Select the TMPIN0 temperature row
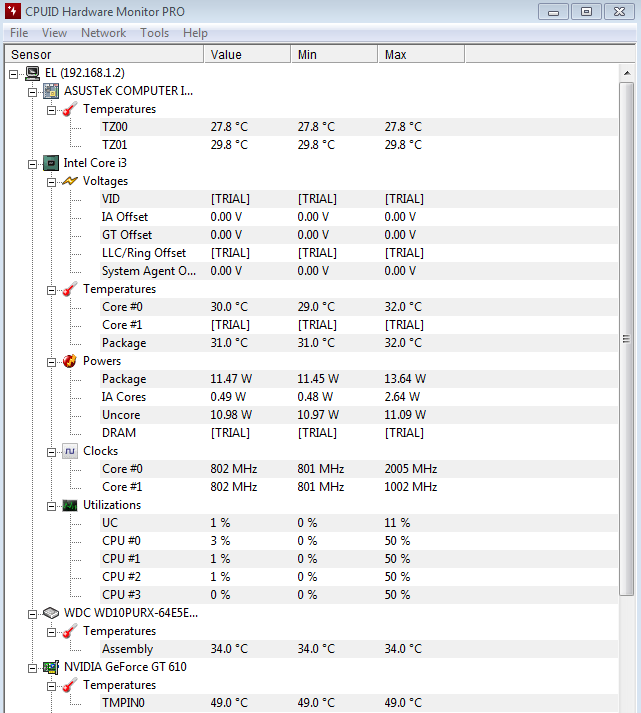Screen dimensions: 641x713 [359, 703]
